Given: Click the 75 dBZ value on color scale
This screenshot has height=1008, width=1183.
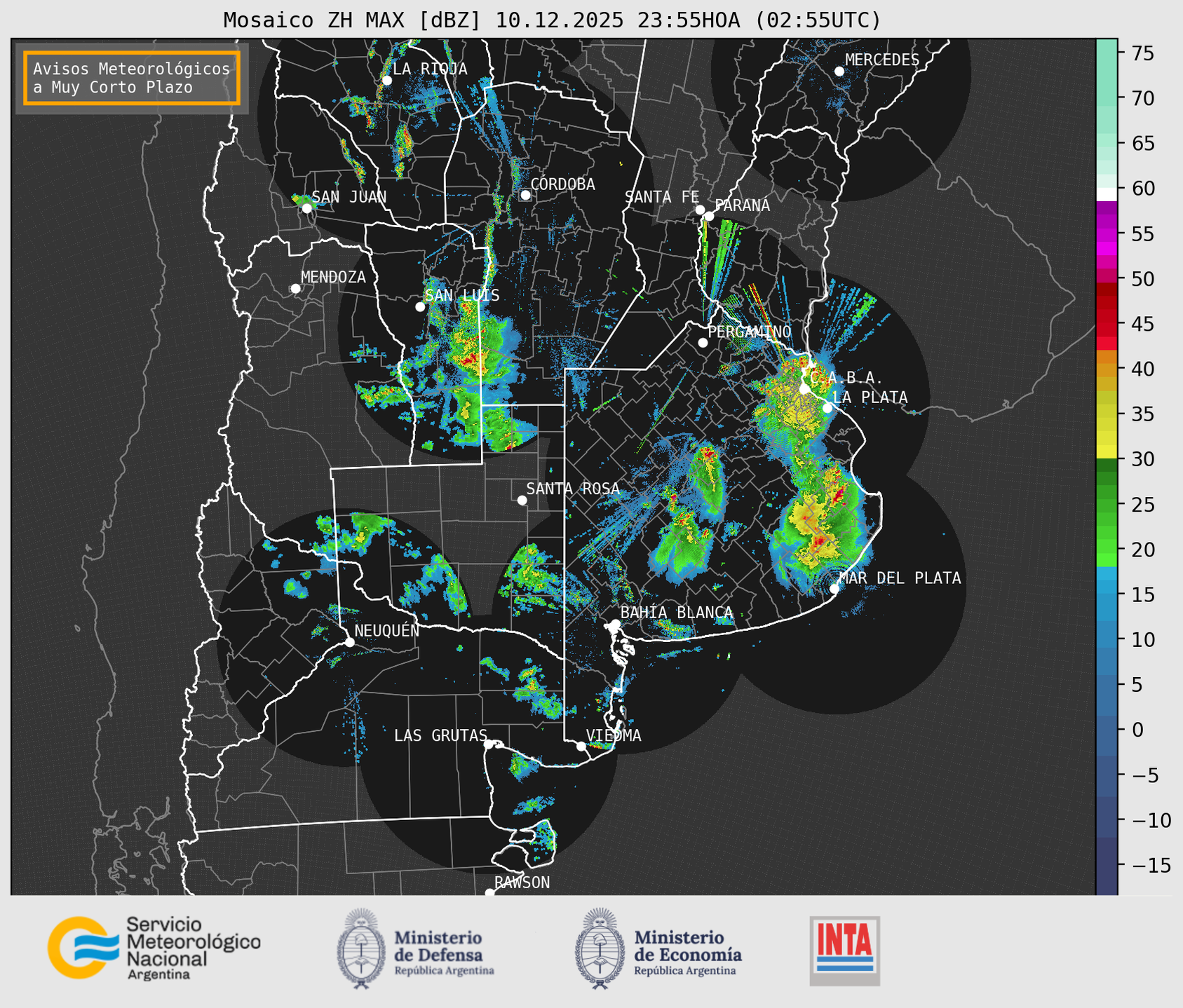Looking at the screenshot, I should coord(1142,53).
